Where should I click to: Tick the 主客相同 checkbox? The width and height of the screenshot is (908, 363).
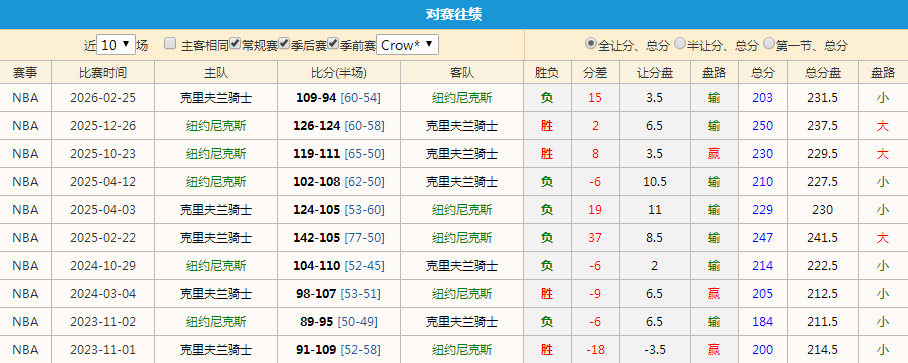(x=170, y=43)
